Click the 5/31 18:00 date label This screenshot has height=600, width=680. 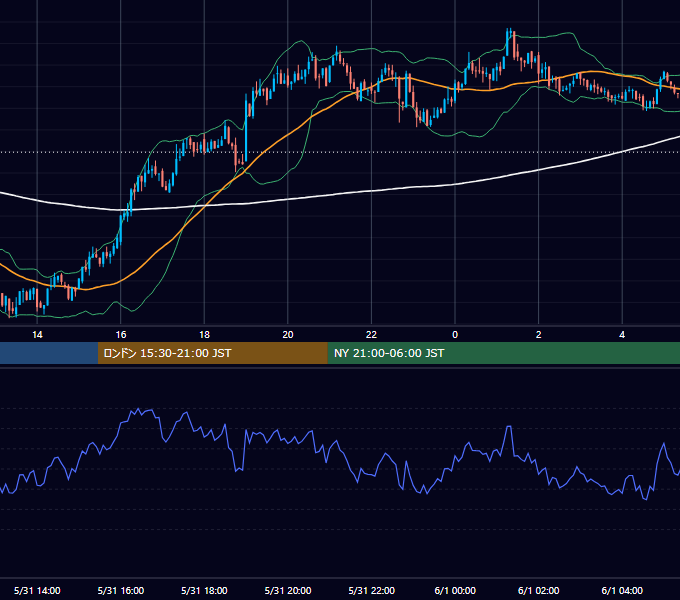pos(204,590)
